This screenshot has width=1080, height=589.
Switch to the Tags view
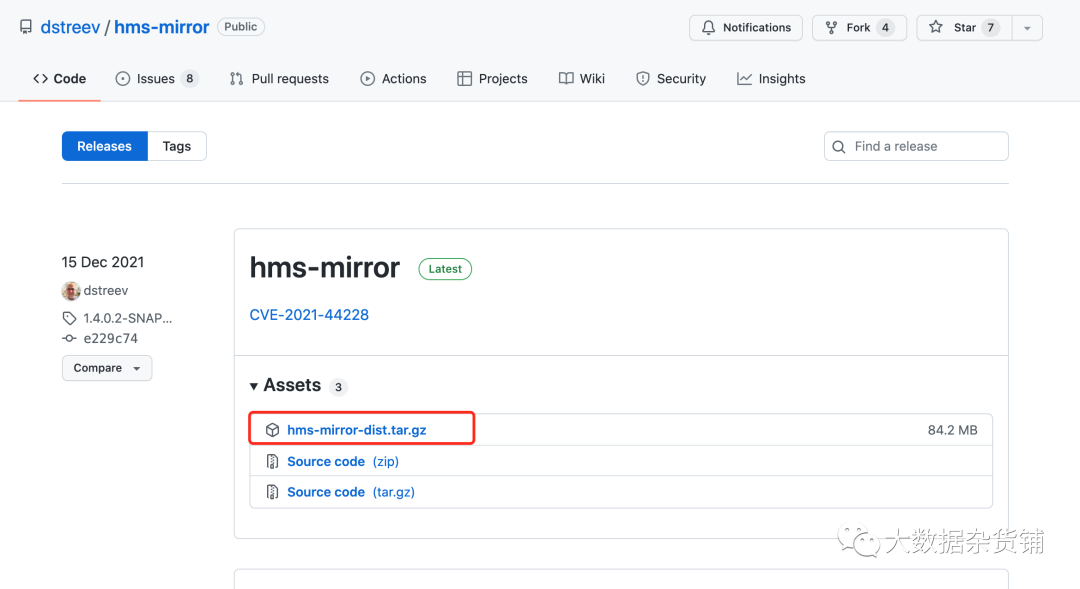pyautogui.click(x=177, y=146)
